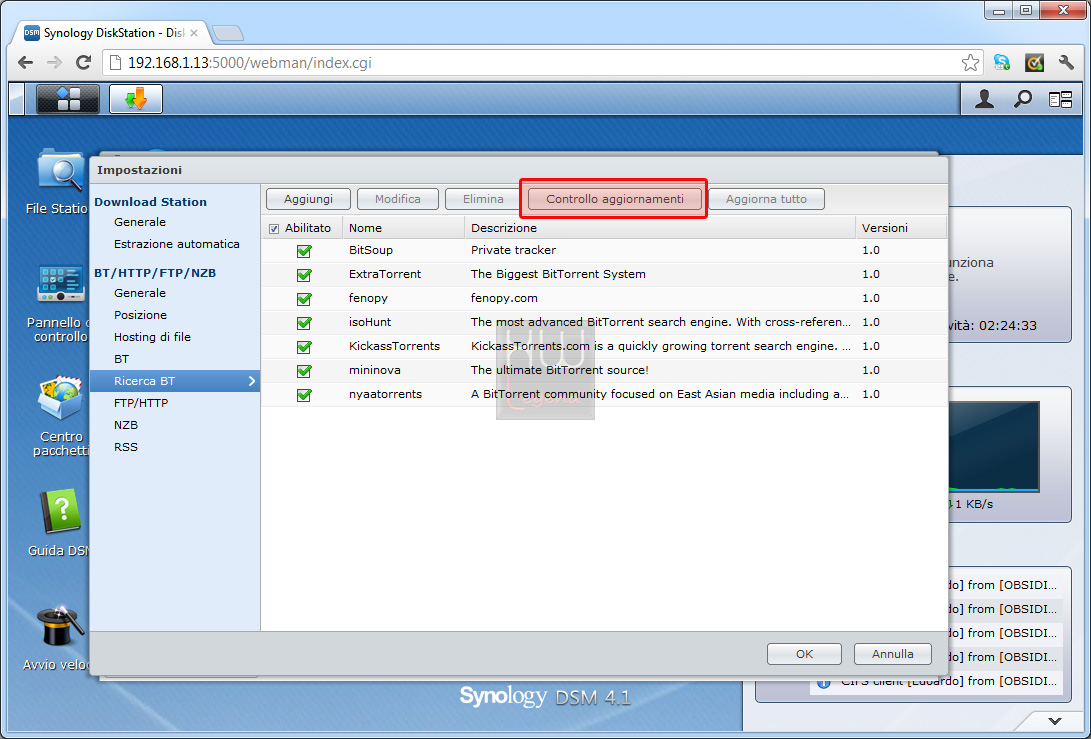Cancel with the Annulla button
The width and height of the screenshot is (1091, 739).
[x=893, y=654]
